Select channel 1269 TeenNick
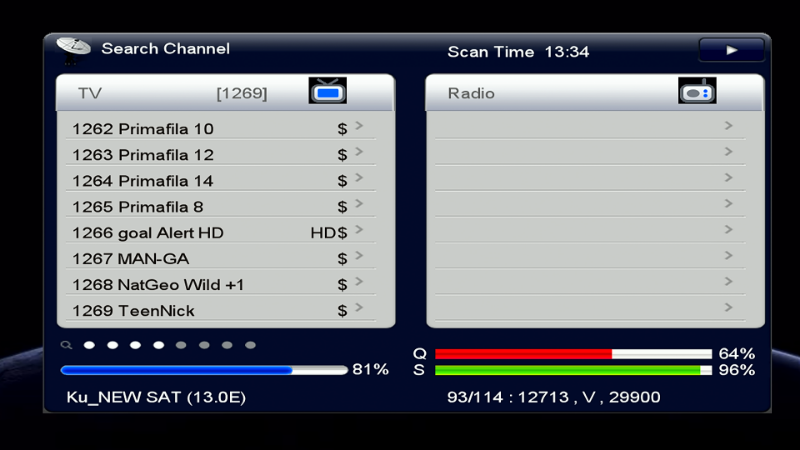 221,308
